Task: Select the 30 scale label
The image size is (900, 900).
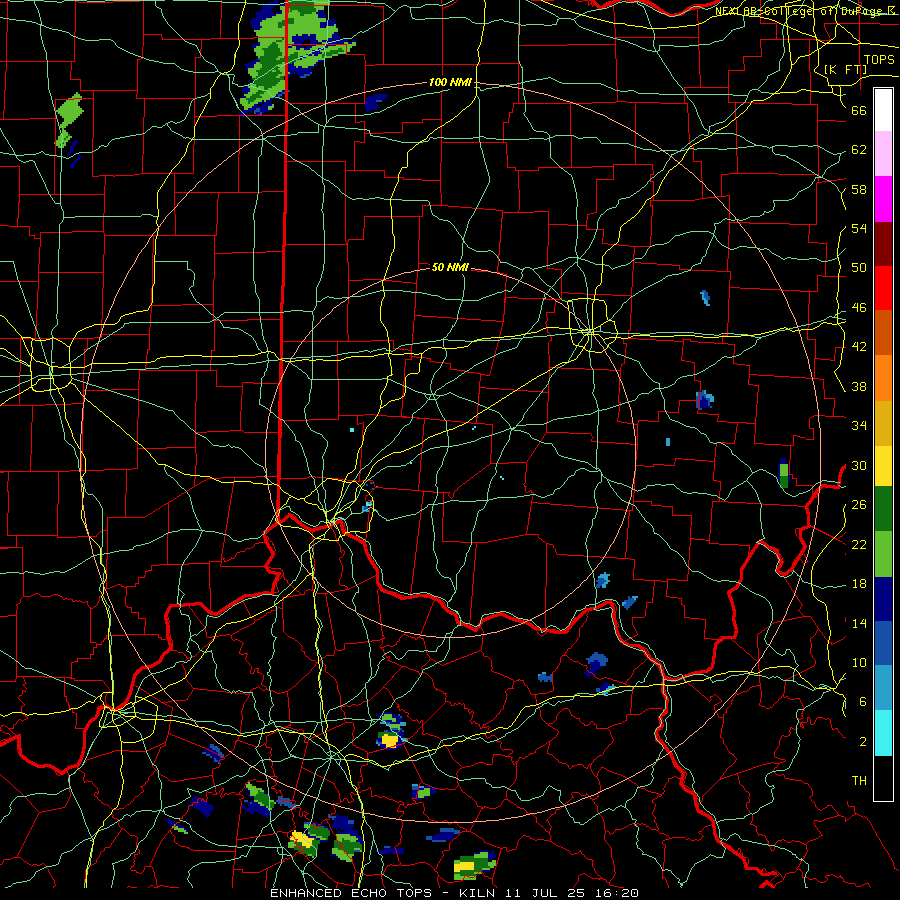Action: tap(859, 465)
